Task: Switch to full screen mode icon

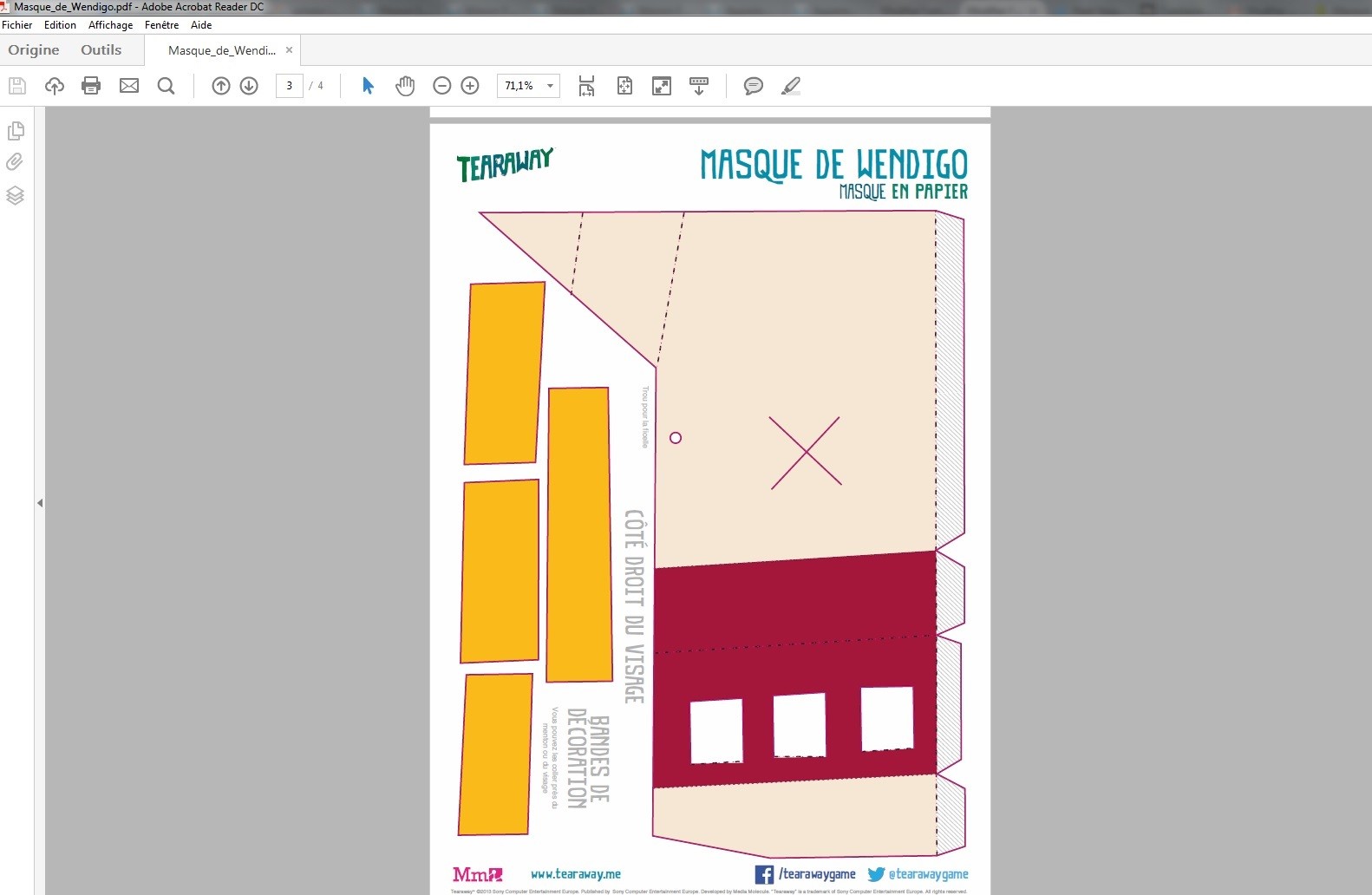Action: 662,86
